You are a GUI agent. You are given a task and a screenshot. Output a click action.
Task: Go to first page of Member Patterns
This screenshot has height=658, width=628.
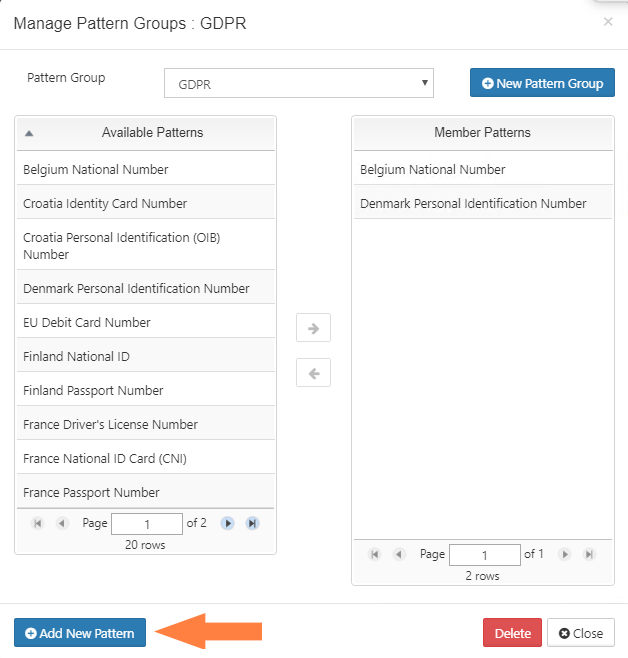[375, 554]
